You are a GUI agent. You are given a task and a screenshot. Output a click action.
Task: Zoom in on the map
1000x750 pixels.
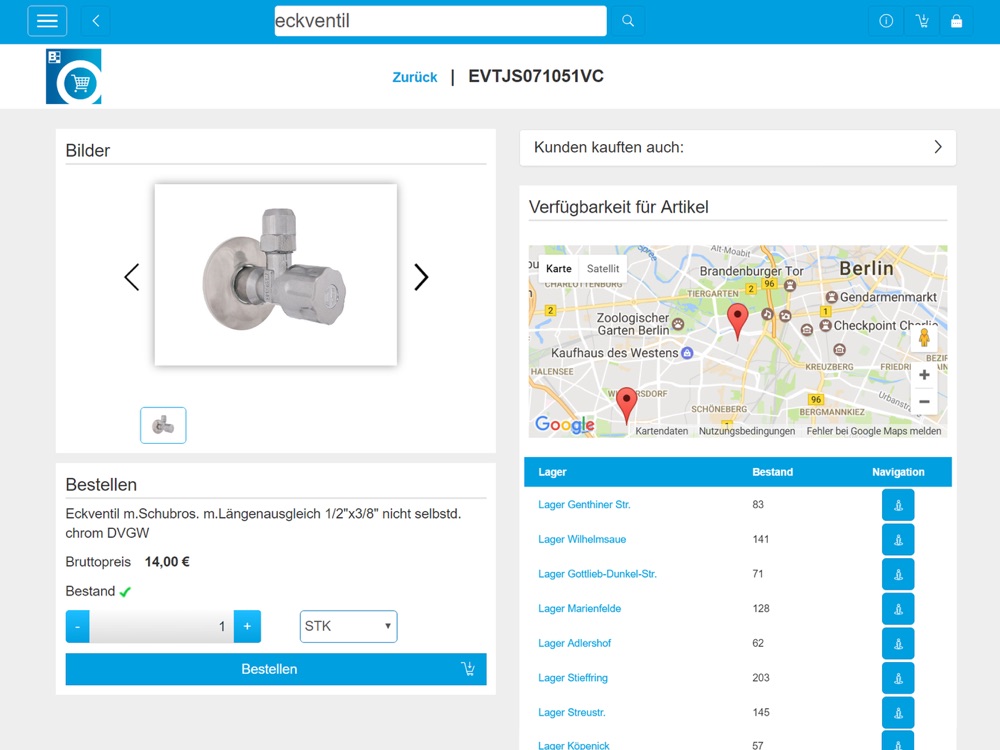click(924, 375)
